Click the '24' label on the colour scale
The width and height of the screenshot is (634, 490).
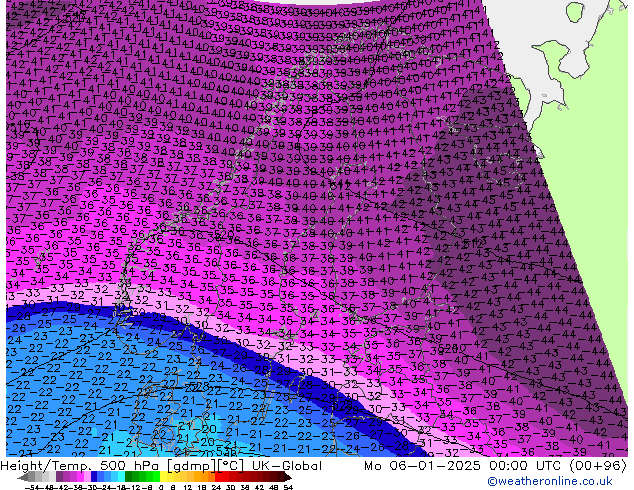pyautogui.click(x=216, y=488)
